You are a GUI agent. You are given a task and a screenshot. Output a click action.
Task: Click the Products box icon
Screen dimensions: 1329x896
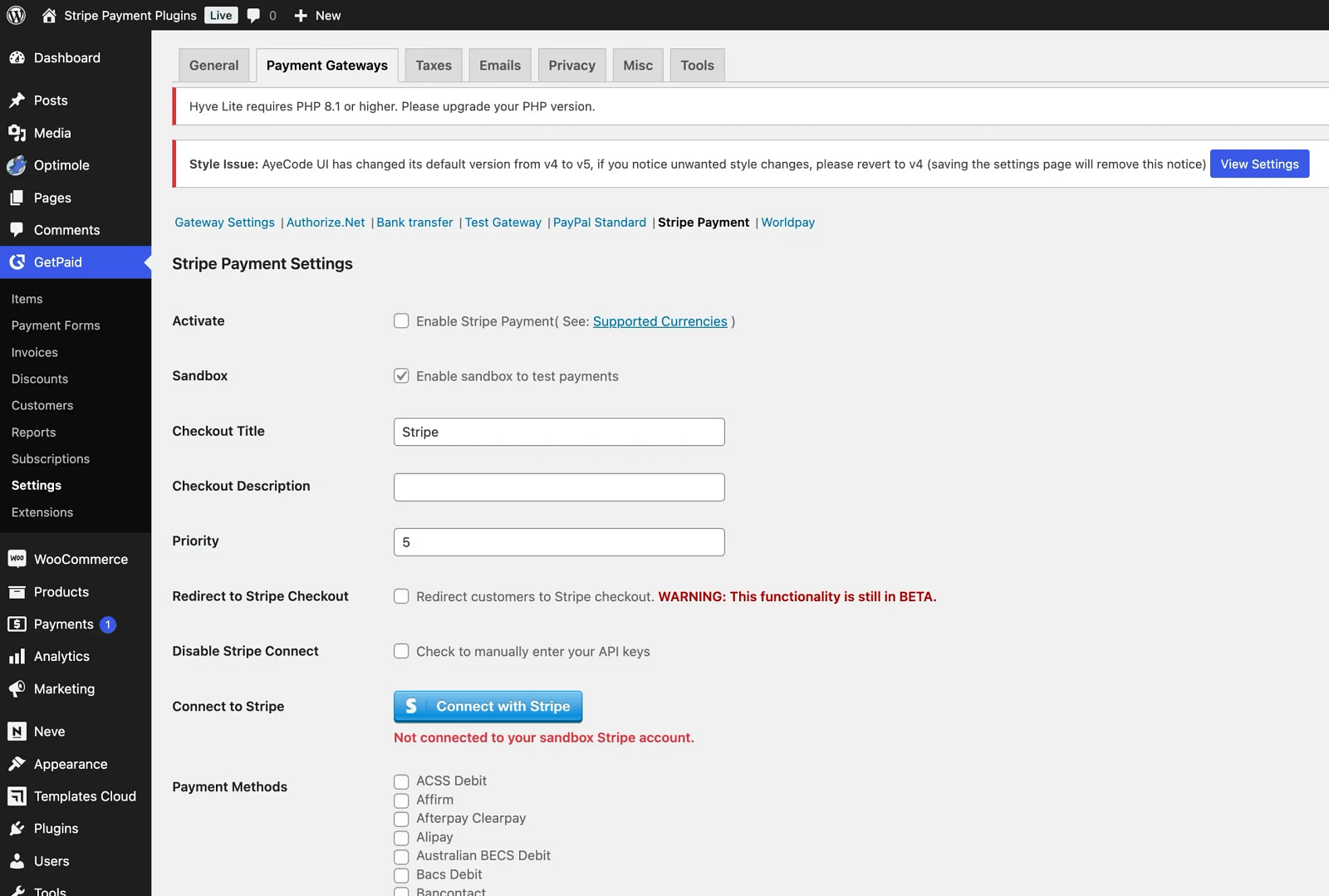[x=17, y=592]
